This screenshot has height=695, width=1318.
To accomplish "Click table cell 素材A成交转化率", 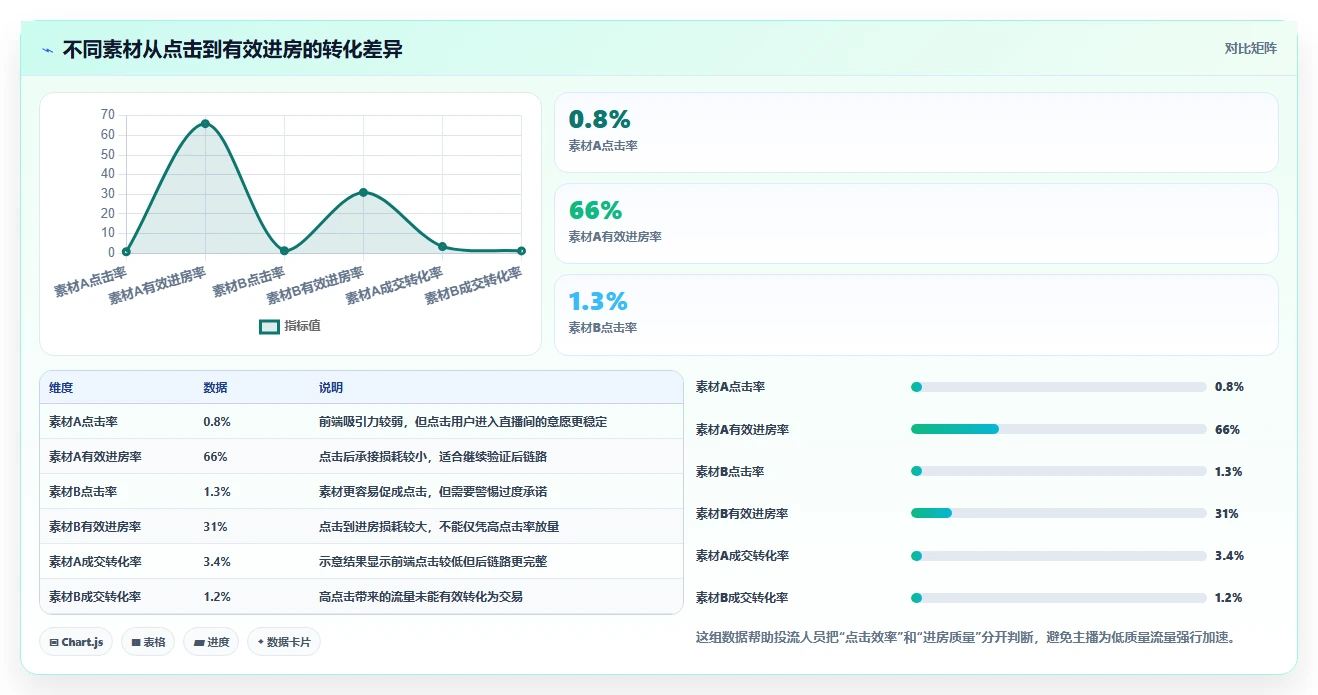I will click(x=95, y=562).
